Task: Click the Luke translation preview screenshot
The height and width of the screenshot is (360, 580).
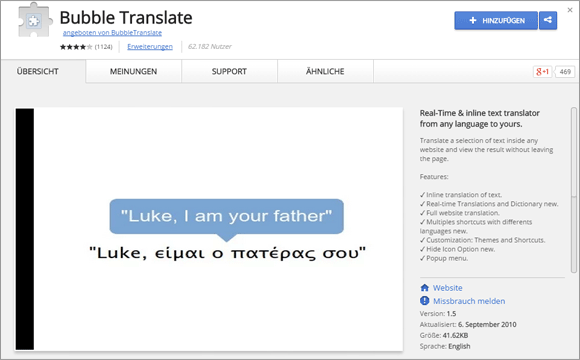Action: point(209,229)
